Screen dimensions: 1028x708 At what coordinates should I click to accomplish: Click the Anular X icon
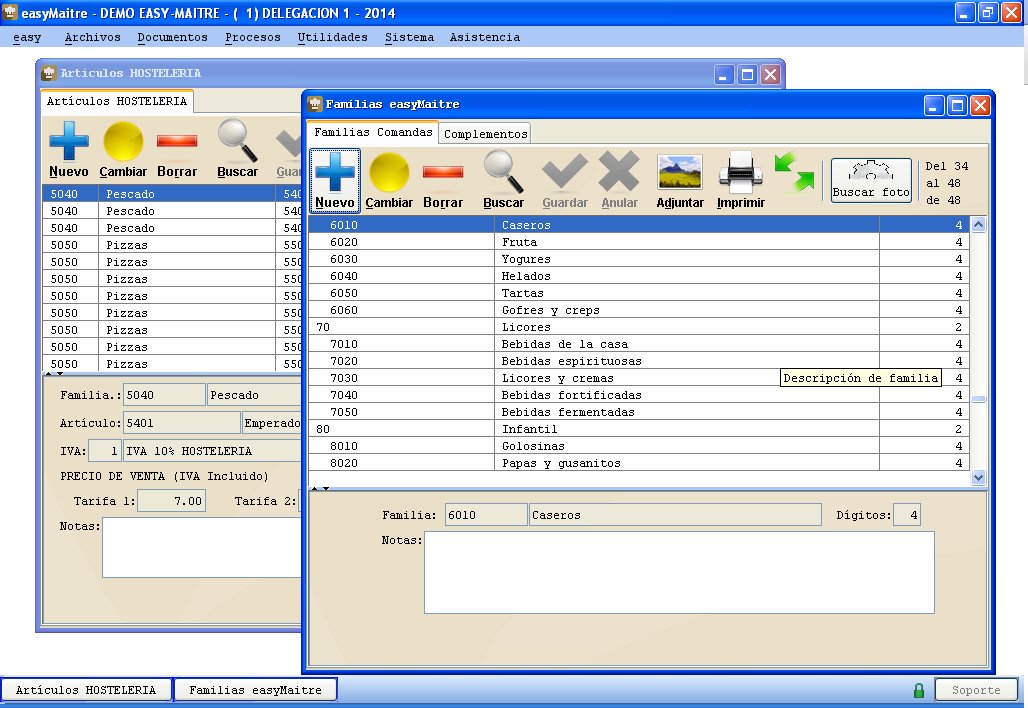(620, 180)
